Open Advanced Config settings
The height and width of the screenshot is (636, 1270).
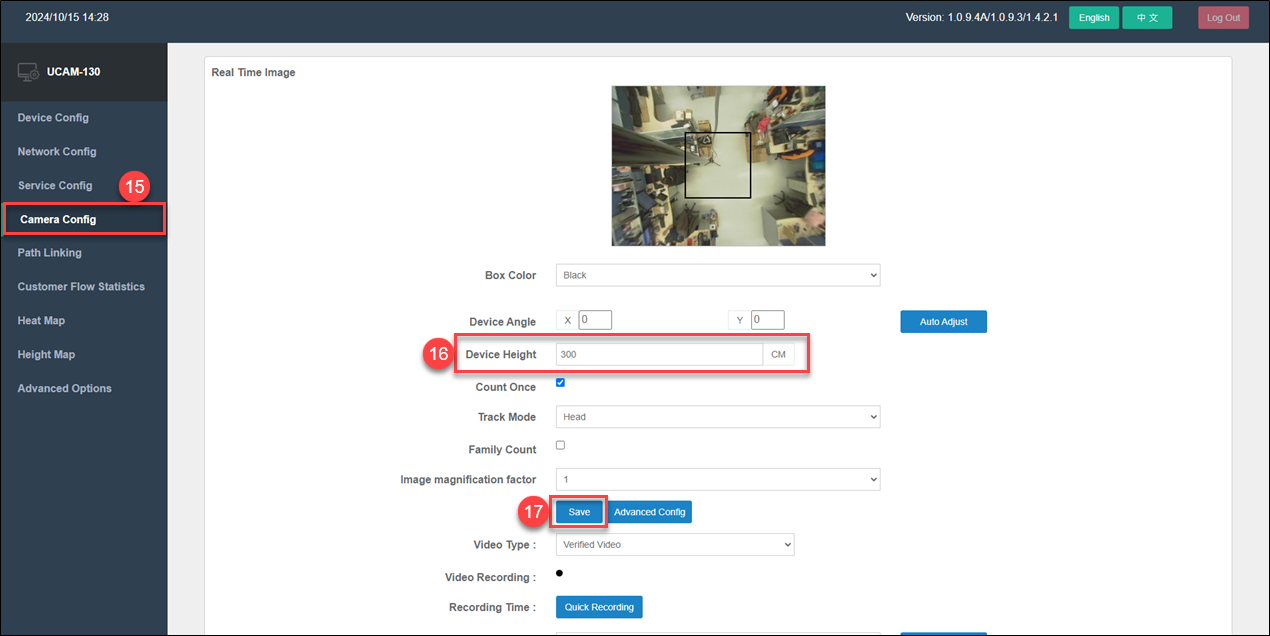tap(650, 512)
